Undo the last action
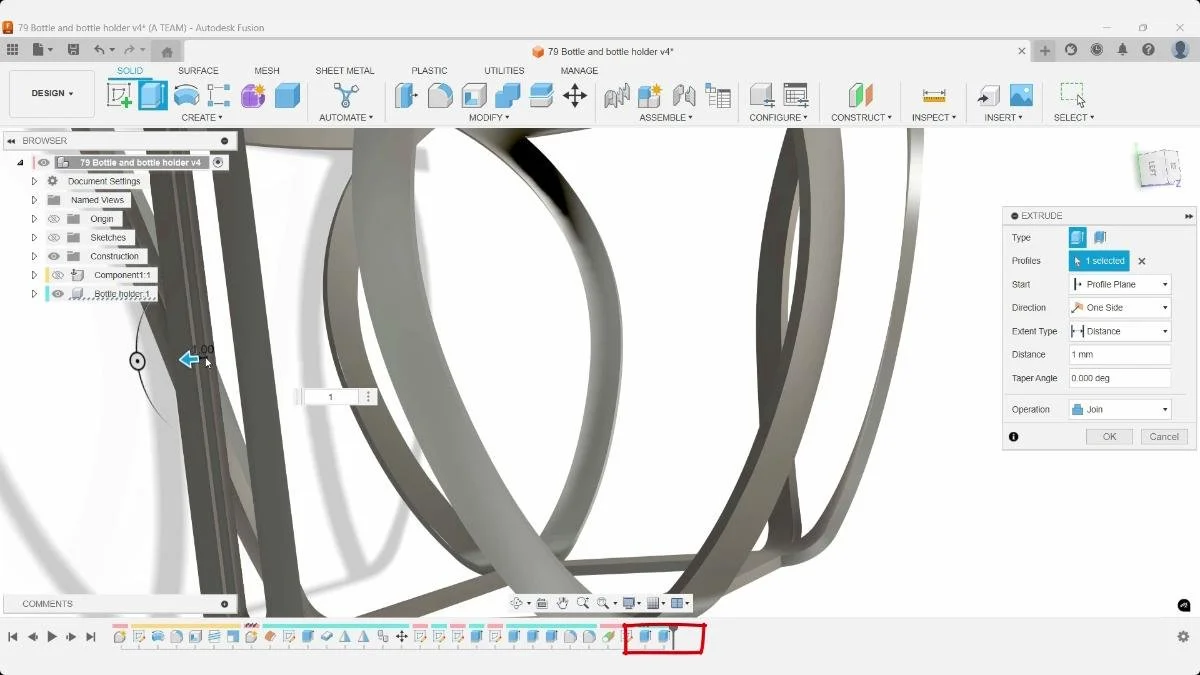This screenshot has height=675, width=1200. (99, 50)
